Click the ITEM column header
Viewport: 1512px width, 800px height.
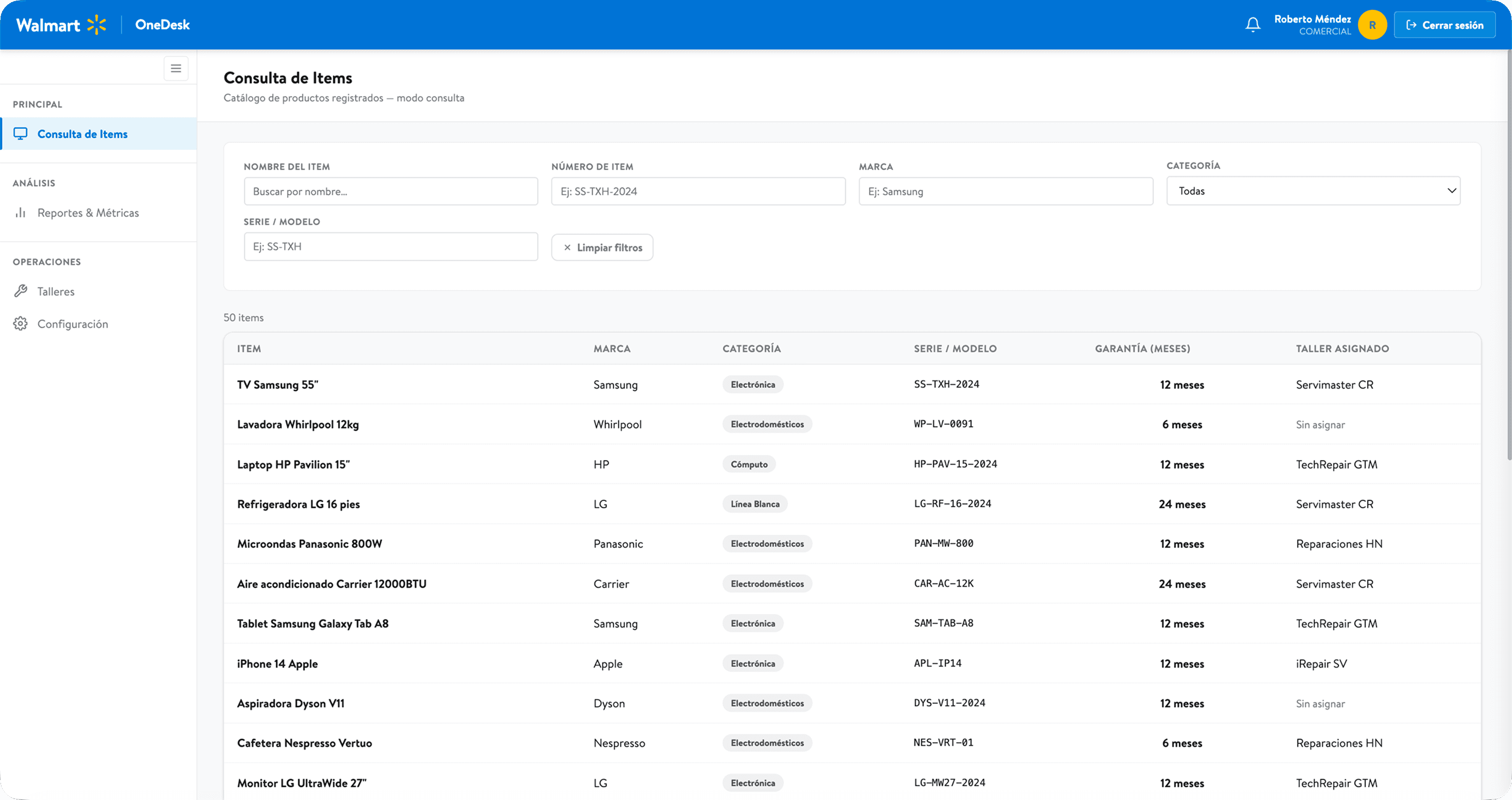pyautogui.click(x=249, y=348)
